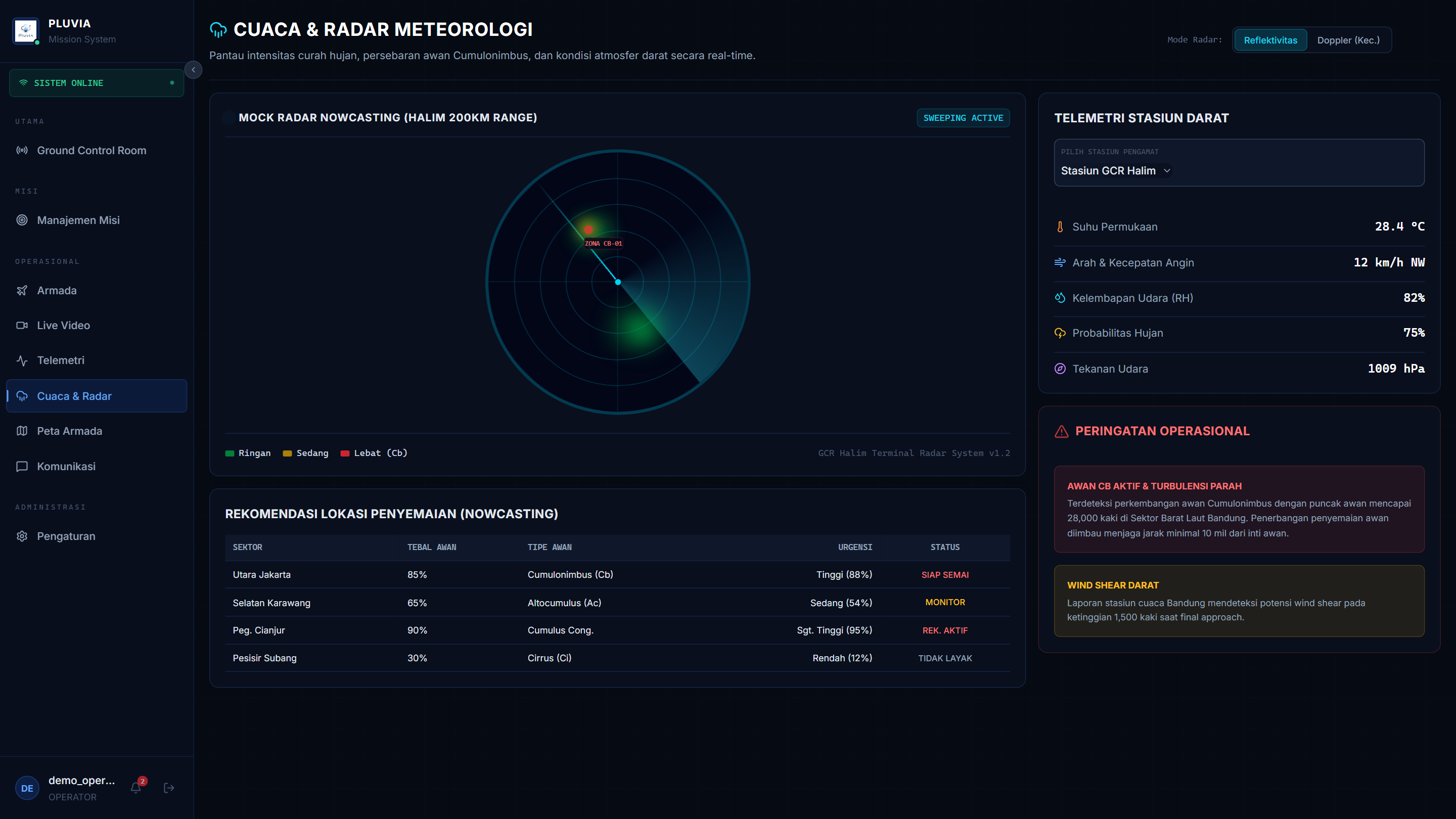Click the 1009 hPa pressure value

click(x=1396, y=369)
